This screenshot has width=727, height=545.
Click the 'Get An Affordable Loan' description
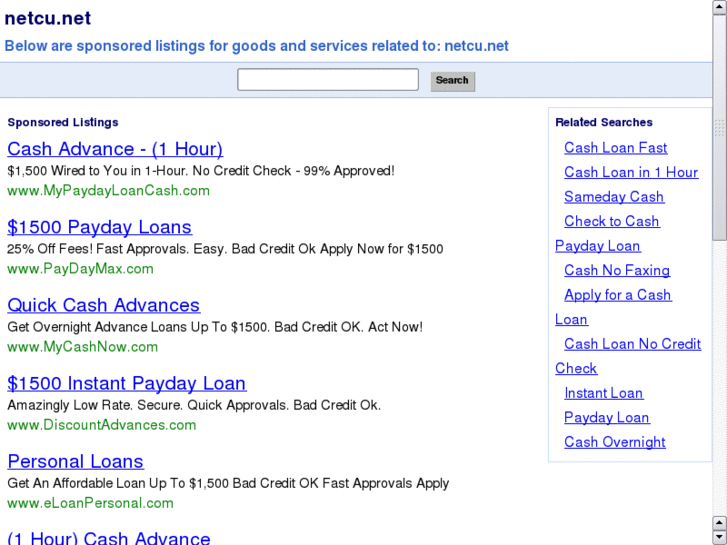pyautogui.click(x=228, y=483)
